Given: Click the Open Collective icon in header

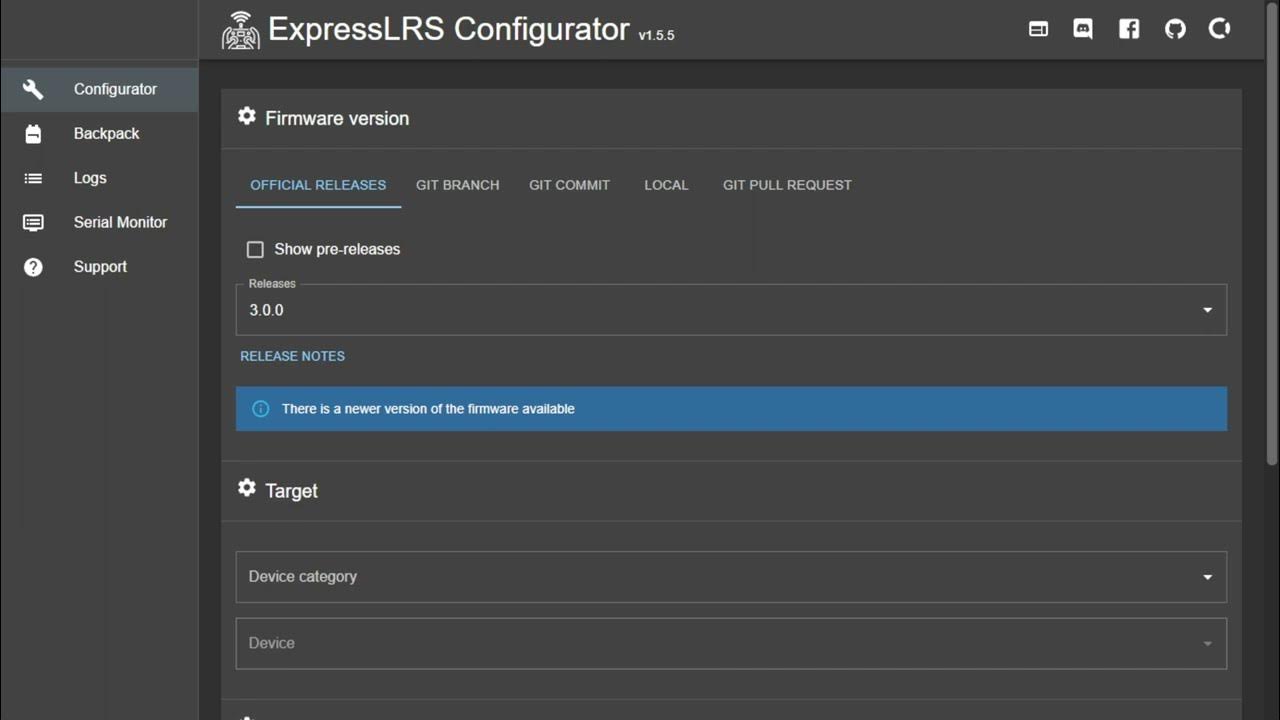Looking at the screenshot, I should tap(1220, 29).
